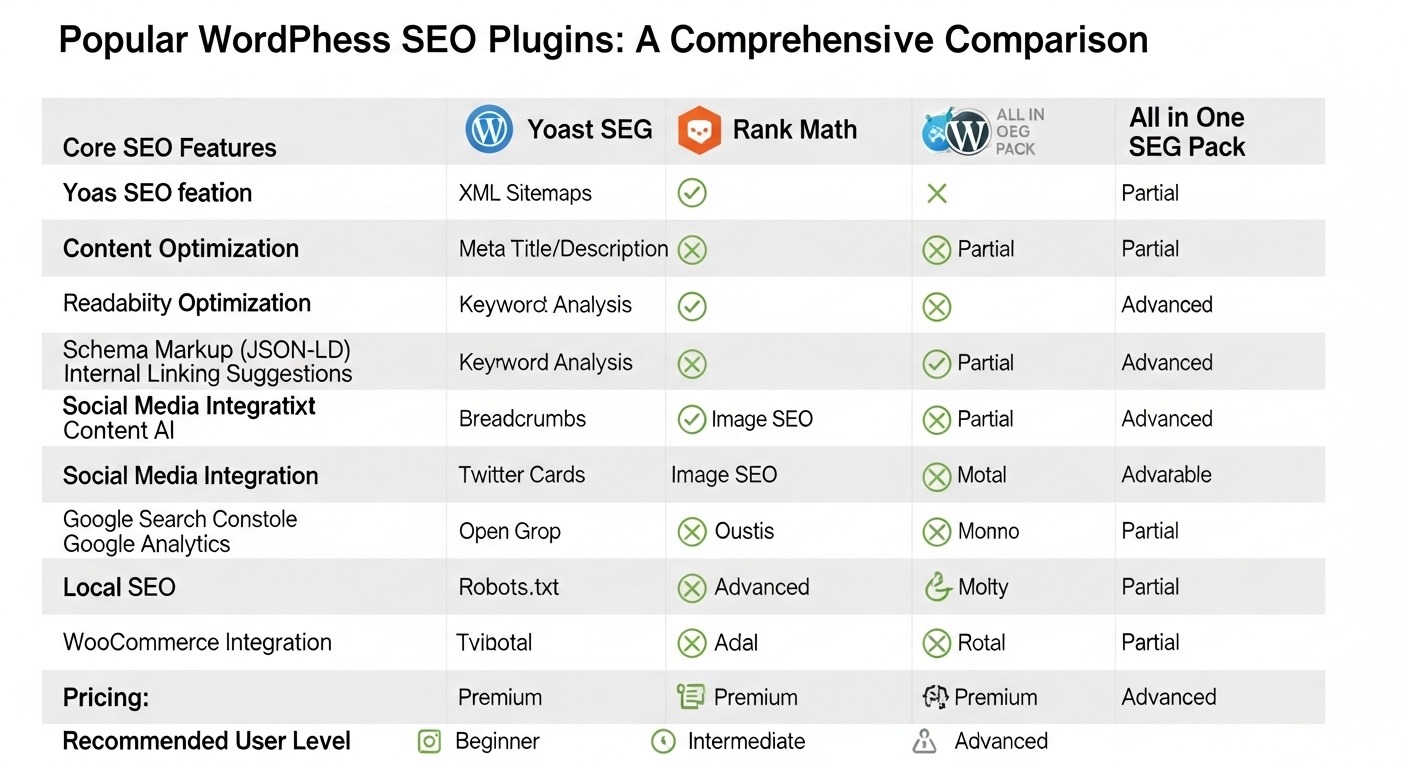Select the Core SEO Features column header
The width and height of the screenshot is (1408, 768).
coord(170,148)
